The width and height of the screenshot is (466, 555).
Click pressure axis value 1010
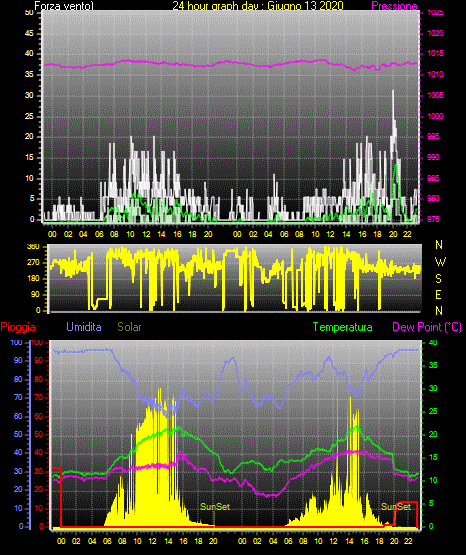435,74
